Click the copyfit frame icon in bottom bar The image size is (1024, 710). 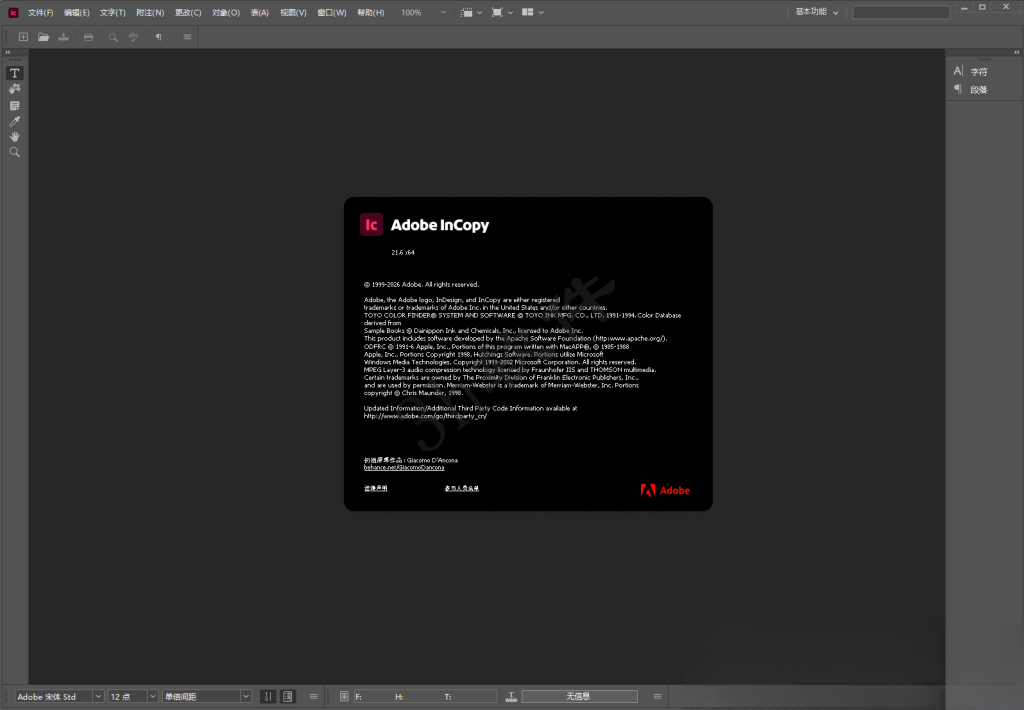[x=344, y=696]
